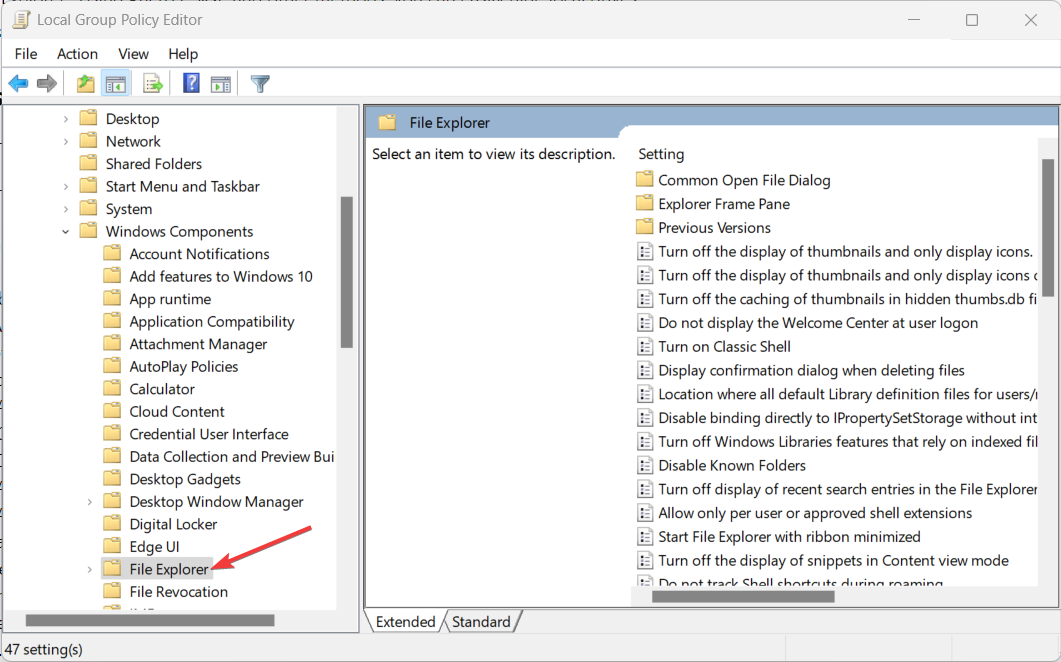1061x662 pixels.
Task: Collapse the Windows Components node
Action: pos(65,231)
